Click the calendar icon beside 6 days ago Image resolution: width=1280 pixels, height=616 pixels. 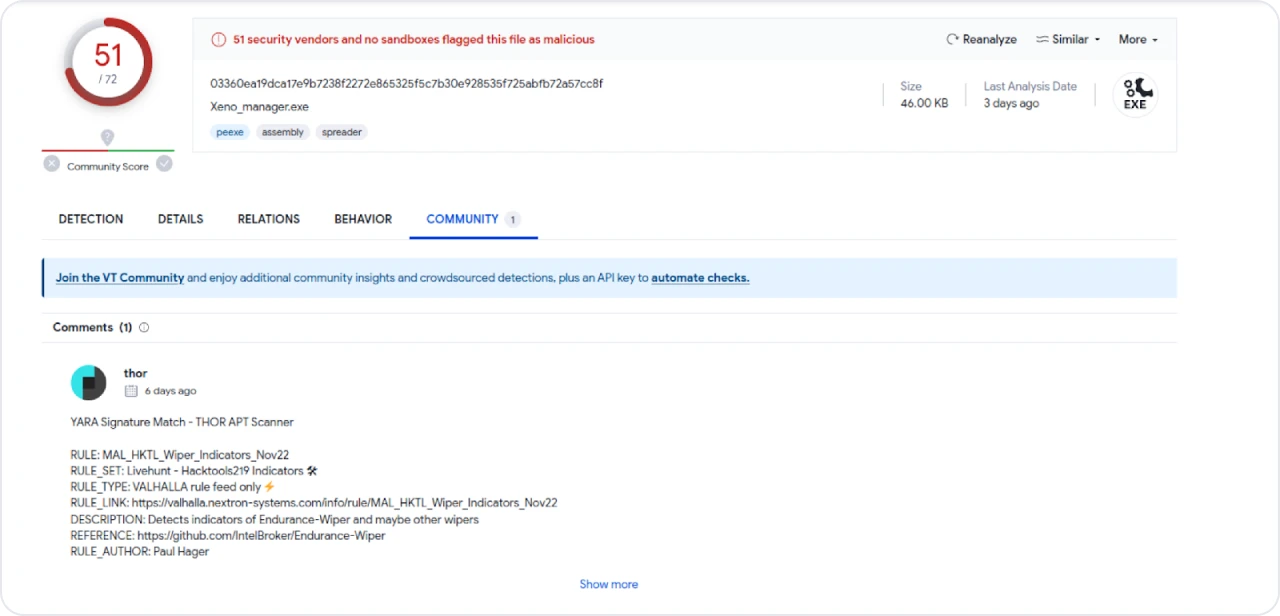pyautogui.click(x=131, y=391)
